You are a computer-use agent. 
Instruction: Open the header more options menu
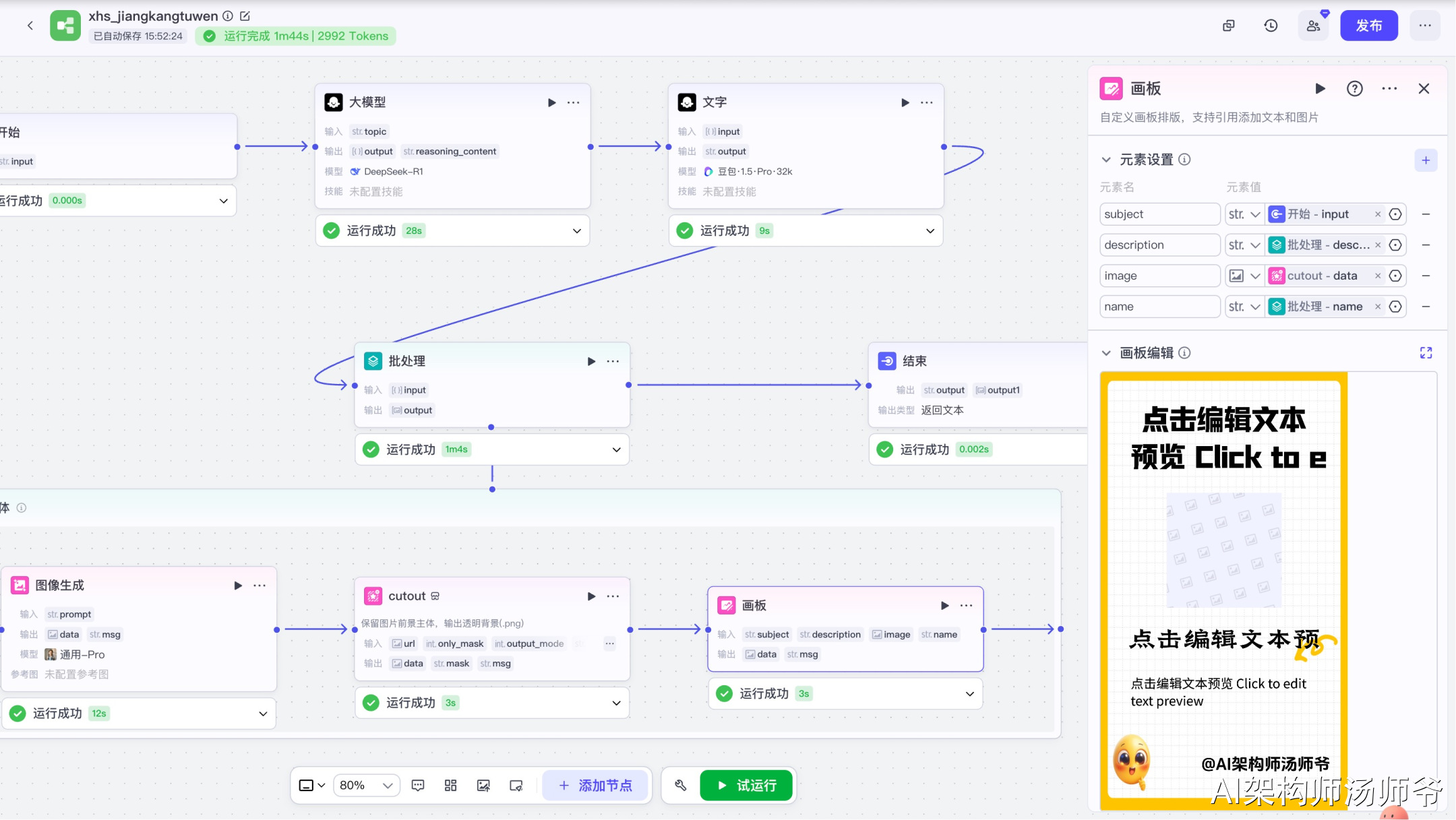(1424, 26)
